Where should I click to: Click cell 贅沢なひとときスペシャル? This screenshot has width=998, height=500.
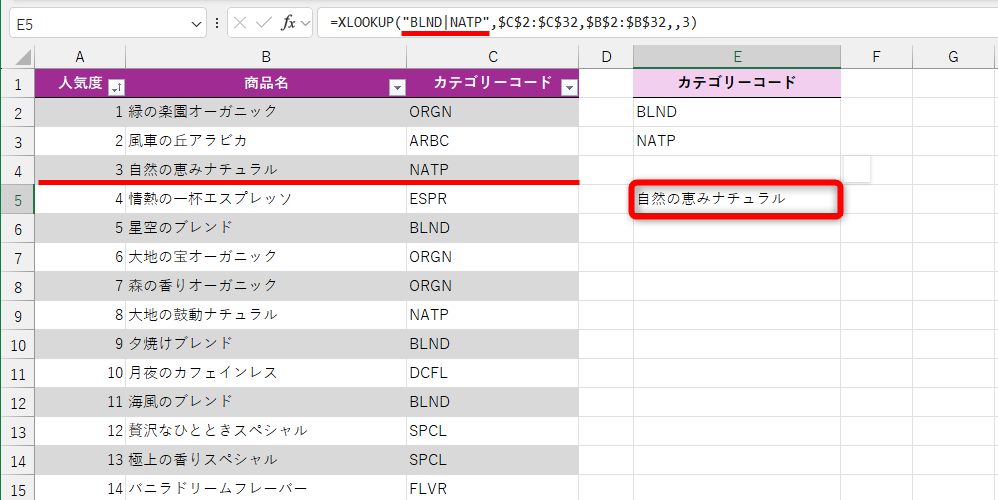(266, 431)
